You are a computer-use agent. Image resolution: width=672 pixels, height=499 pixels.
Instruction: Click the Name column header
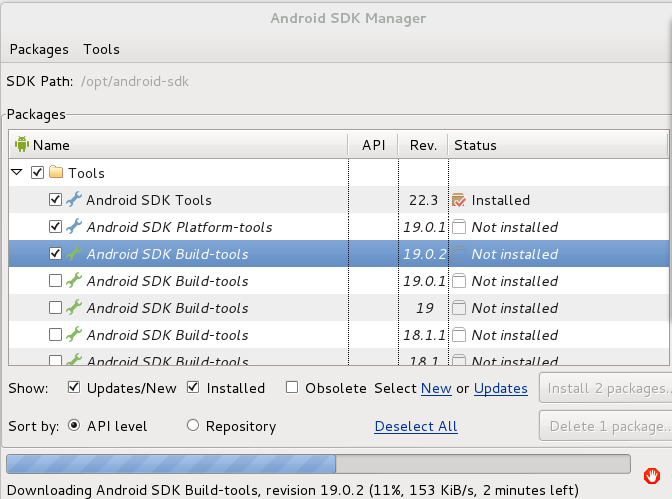coord(178,145)
